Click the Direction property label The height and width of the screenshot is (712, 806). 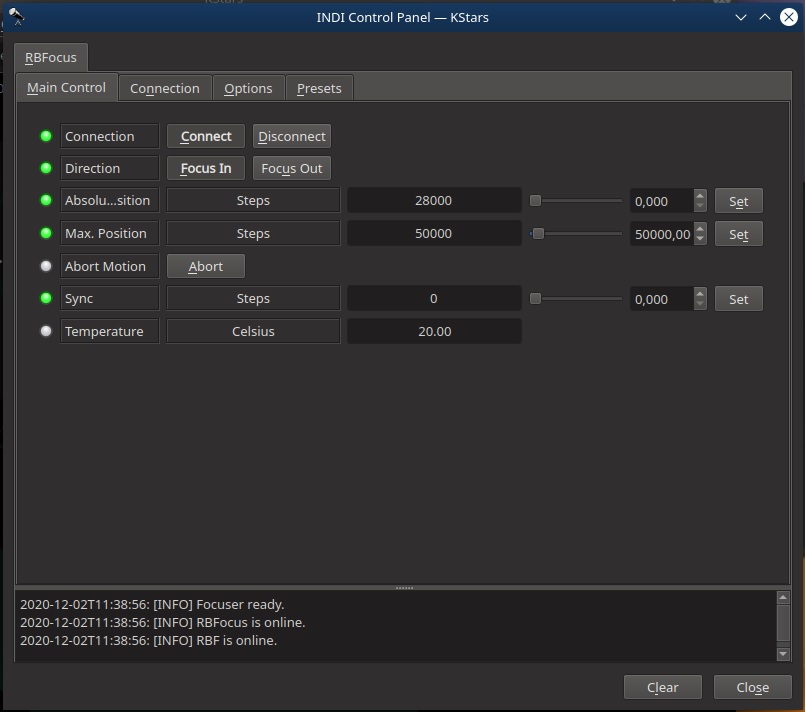[x=109, y=168]
